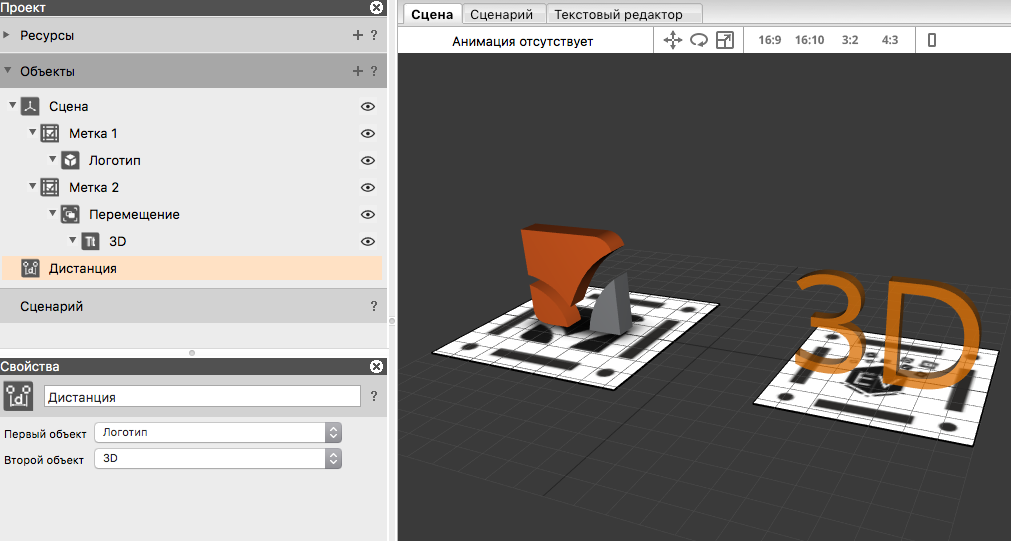Collapse the Метка 2 tree node
Image resolution: width=1011 pixels, height=541 pixels.
(x=33, y=187)
